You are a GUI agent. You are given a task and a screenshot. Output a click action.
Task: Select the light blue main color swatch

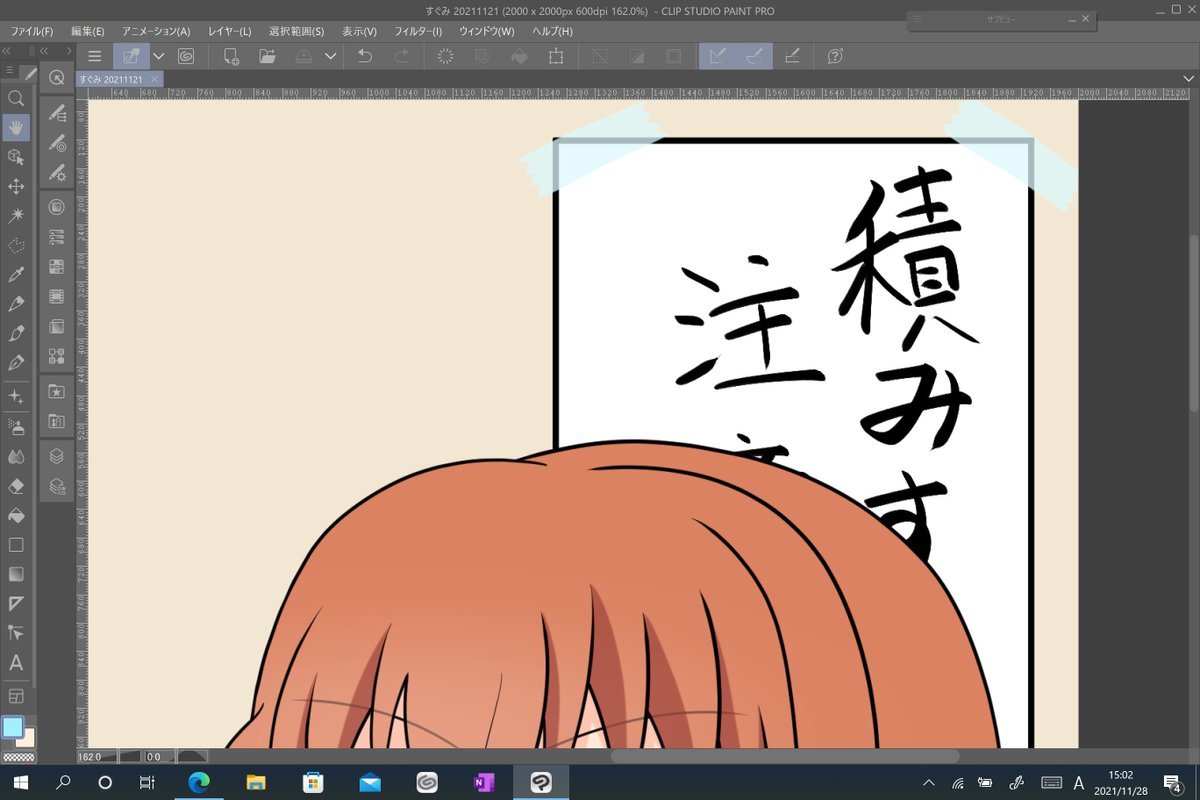pyautogui.click(x=12, y=727)
